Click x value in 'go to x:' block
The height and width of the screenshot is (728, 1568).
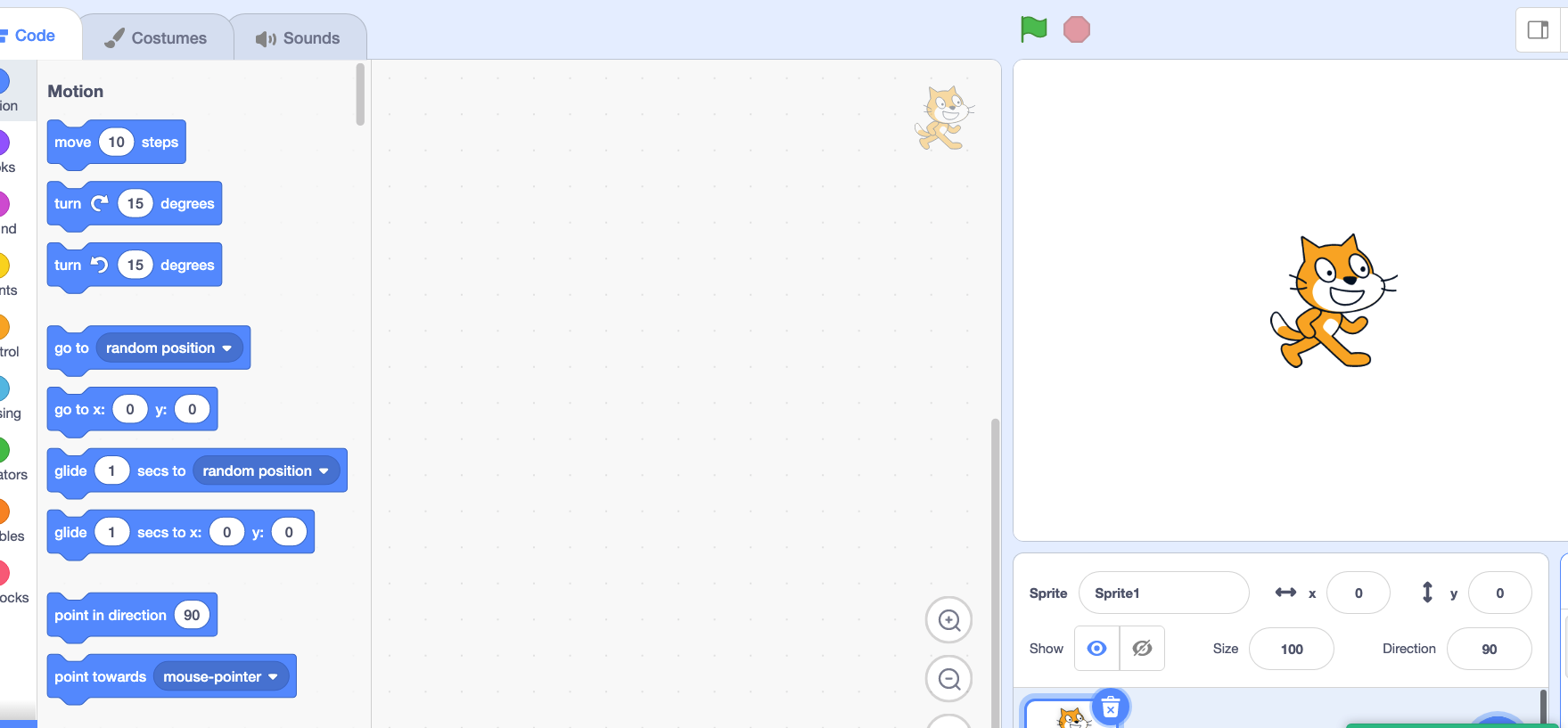[x=130, y=409]
